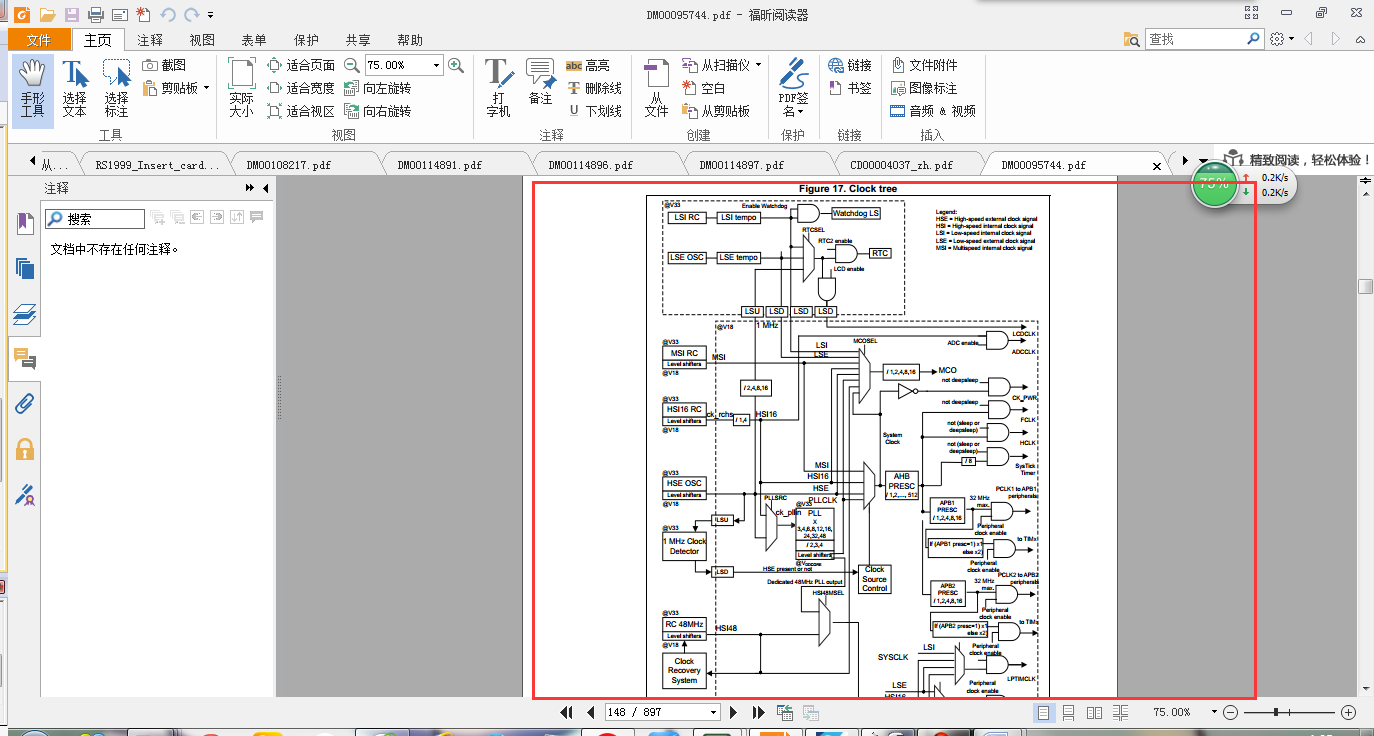Open the PDF Sign tool (PDF签名)
Image resolution: width=1374 pixels, height=736 pixels.
(793, 88)
